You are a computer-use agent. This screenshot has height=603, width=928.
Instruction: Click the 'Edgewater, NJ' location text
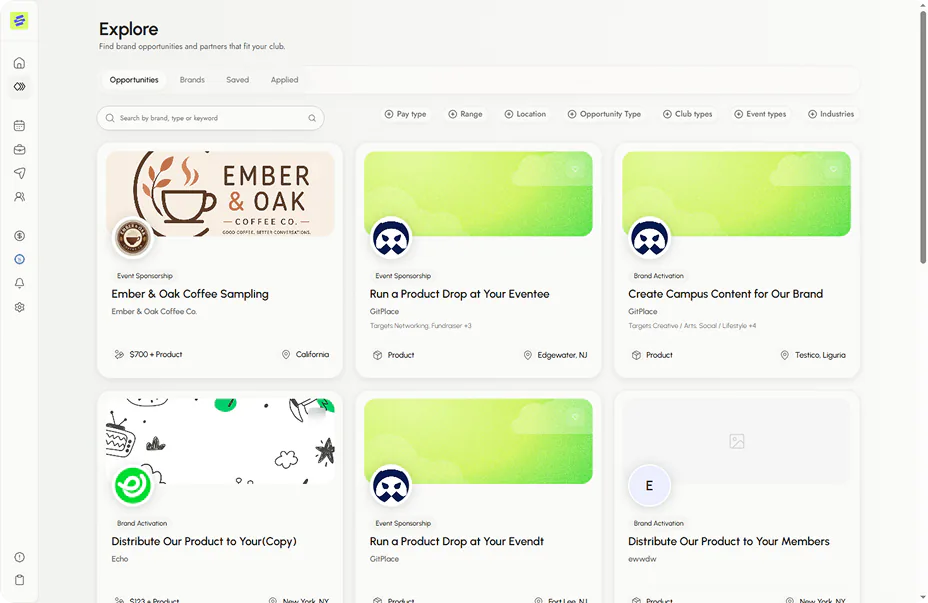(x=562, y=355)
